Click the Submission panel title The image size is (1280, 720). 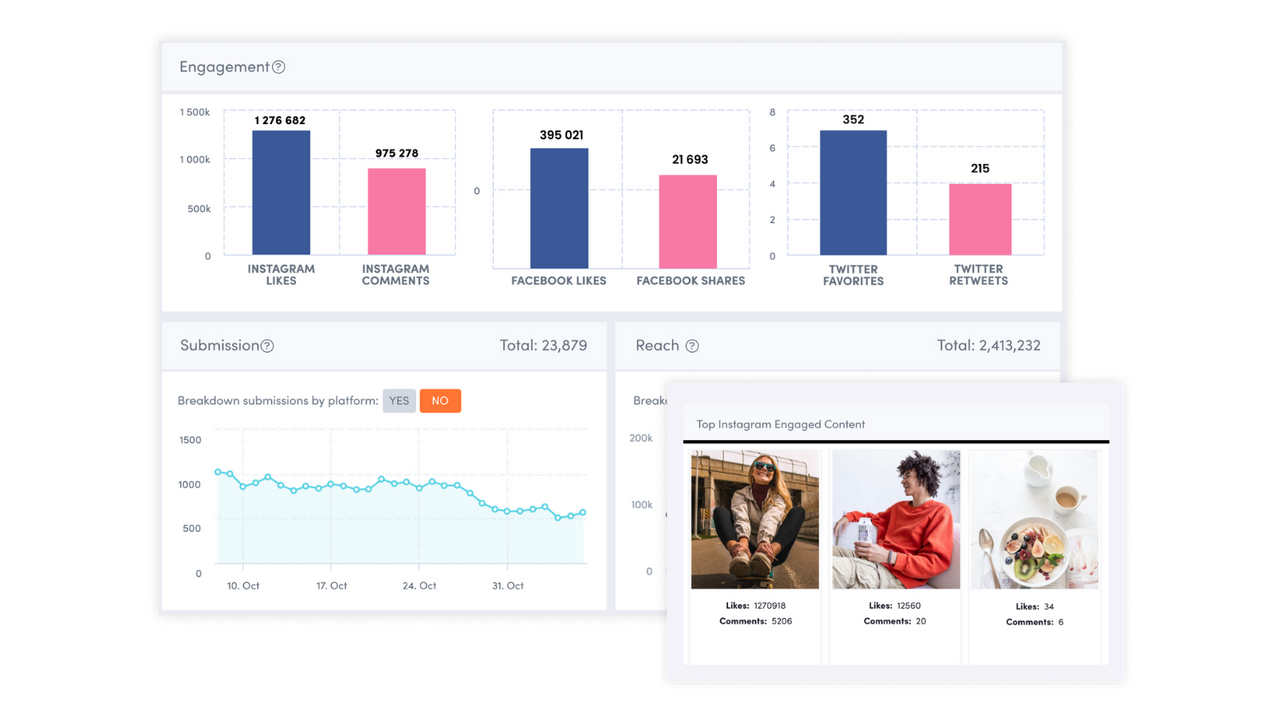pos(219,345)
